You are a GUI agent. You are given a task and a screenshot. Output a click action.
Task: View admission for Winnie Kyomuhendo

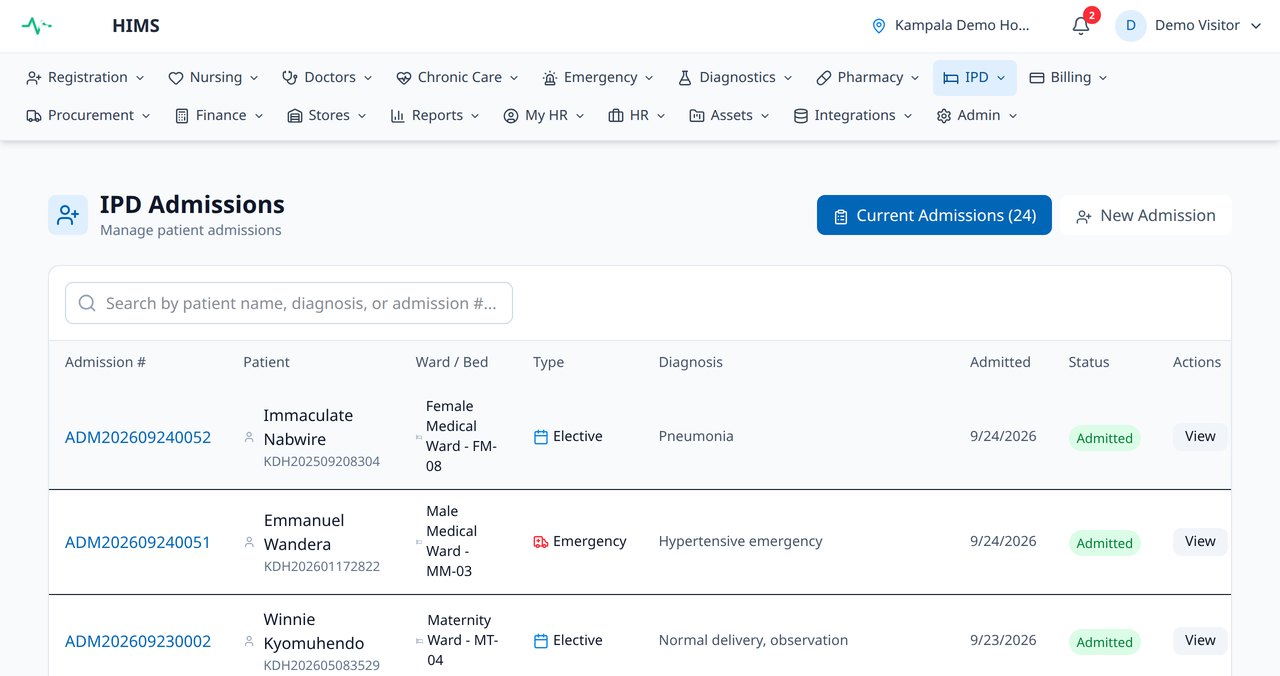(1200, 641)
